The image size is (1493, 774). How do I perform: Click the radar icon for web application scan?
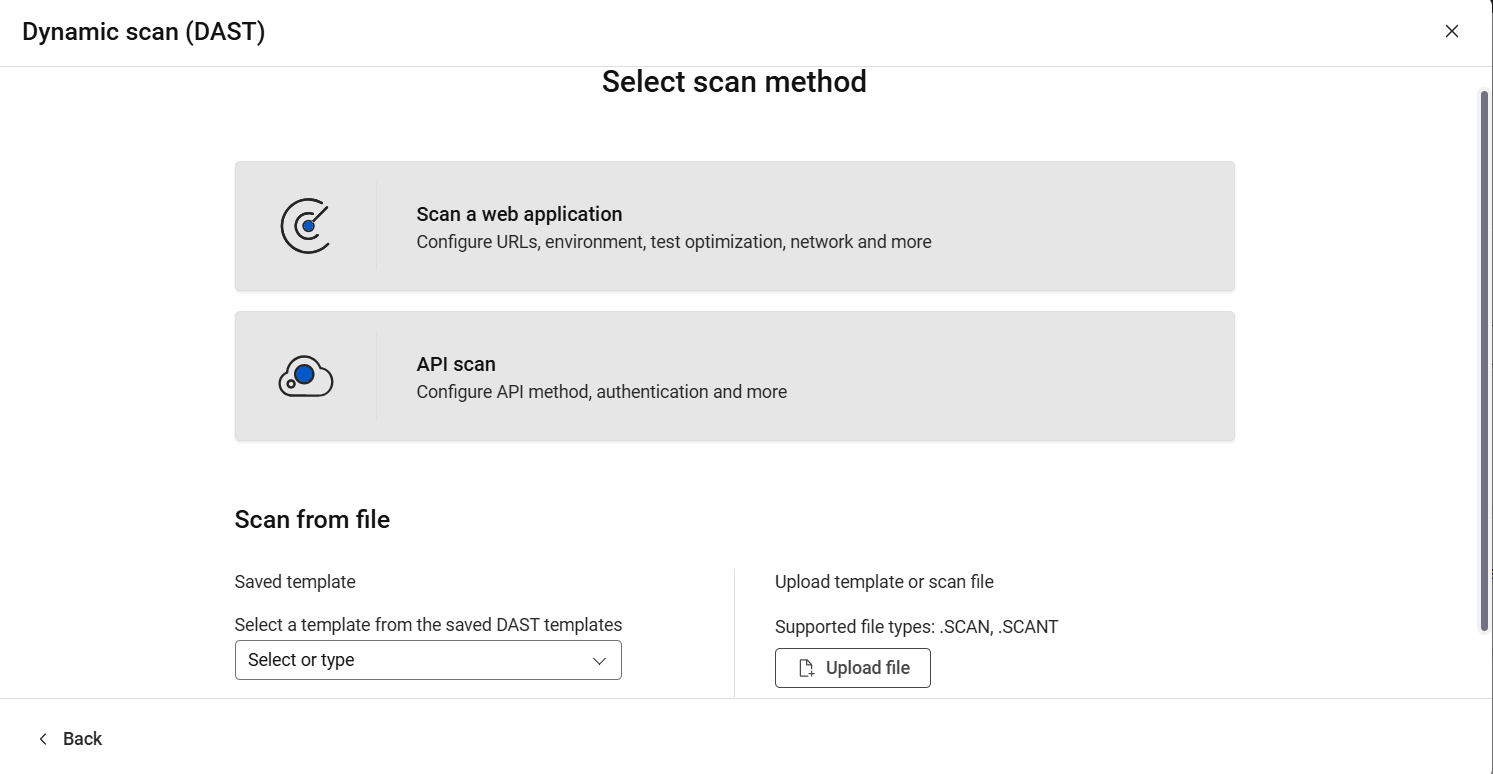[x=305, y=226]
